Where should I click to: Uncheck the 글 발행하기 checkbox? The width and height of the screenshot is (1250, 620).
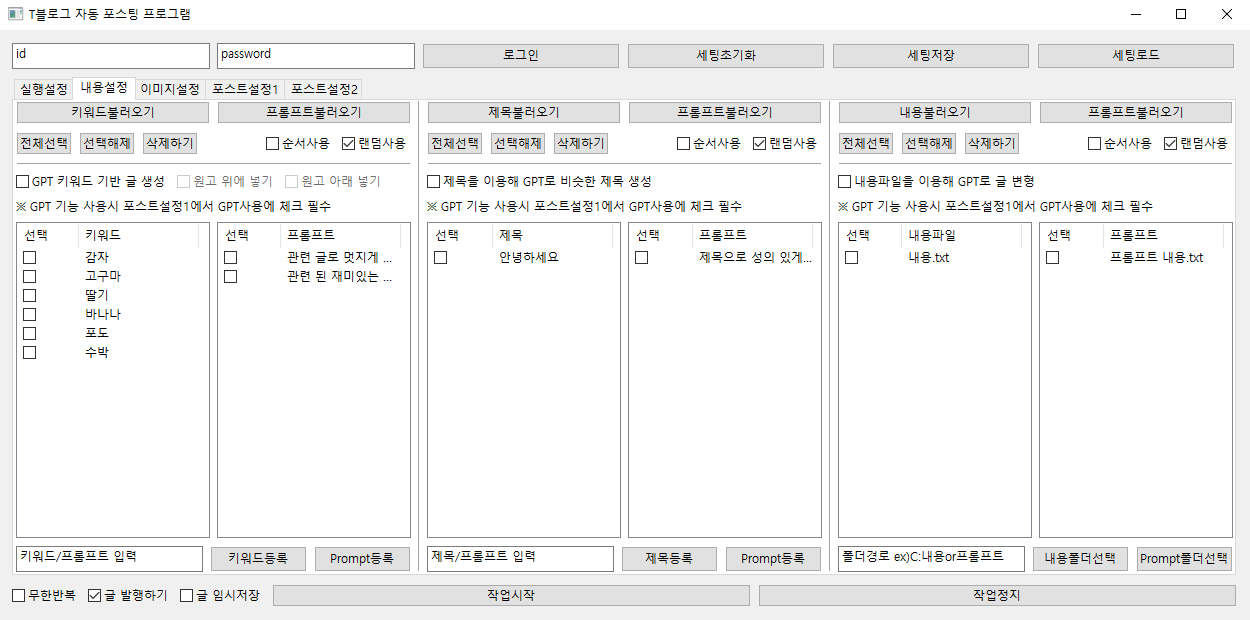(x=95, y=596)
